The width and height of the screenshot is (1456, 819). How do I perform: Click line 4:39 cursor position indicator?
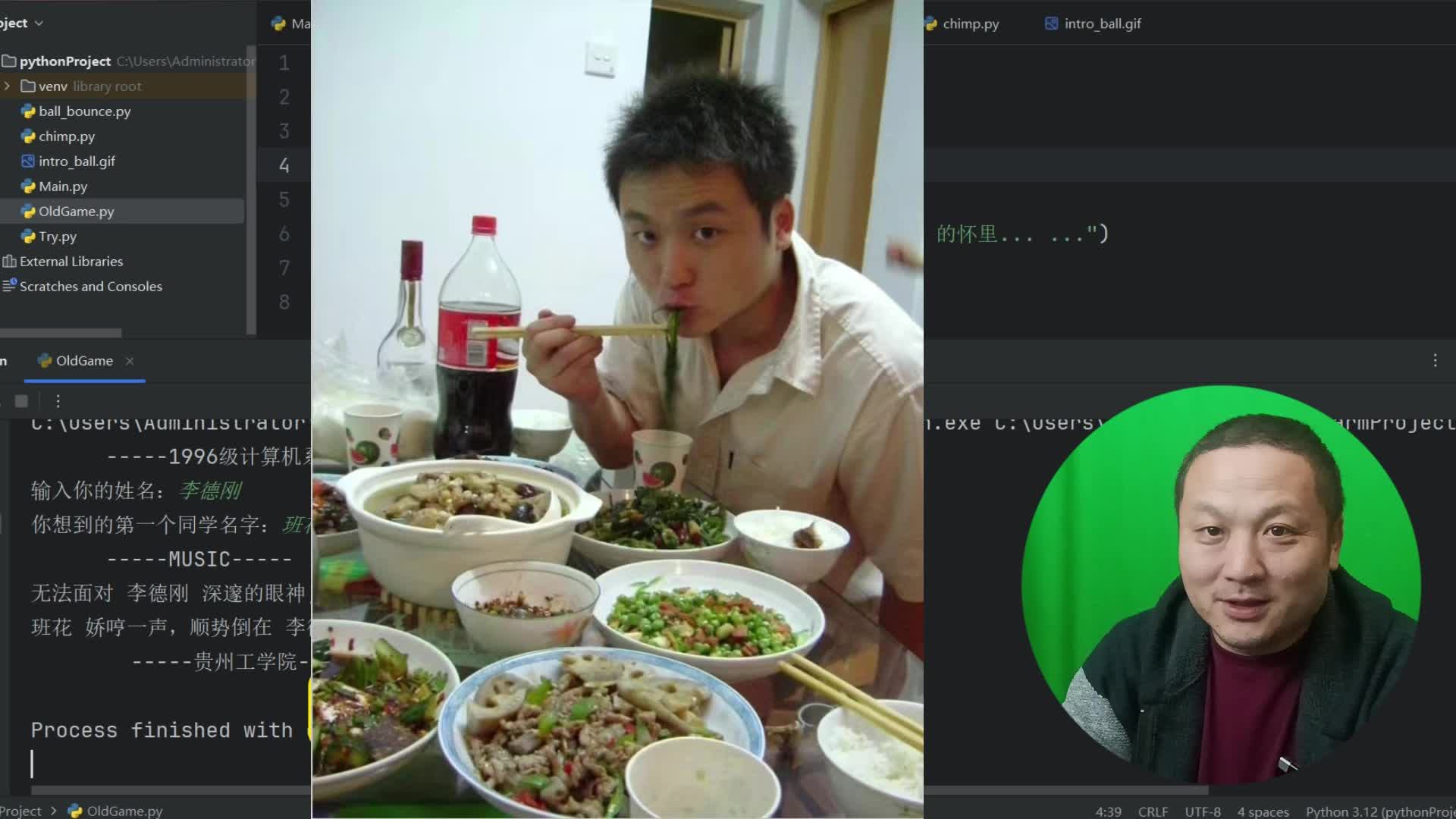[x=1109, y=810]
